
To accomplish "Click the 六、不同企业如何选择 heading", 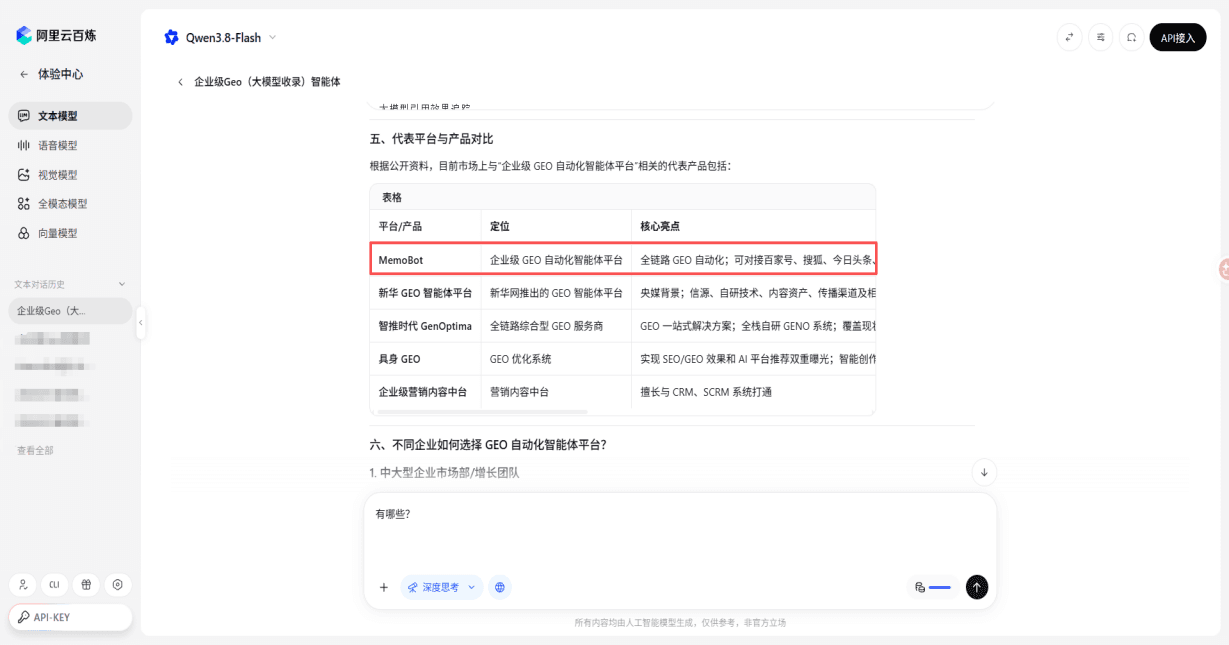I will tap(488, 444).
